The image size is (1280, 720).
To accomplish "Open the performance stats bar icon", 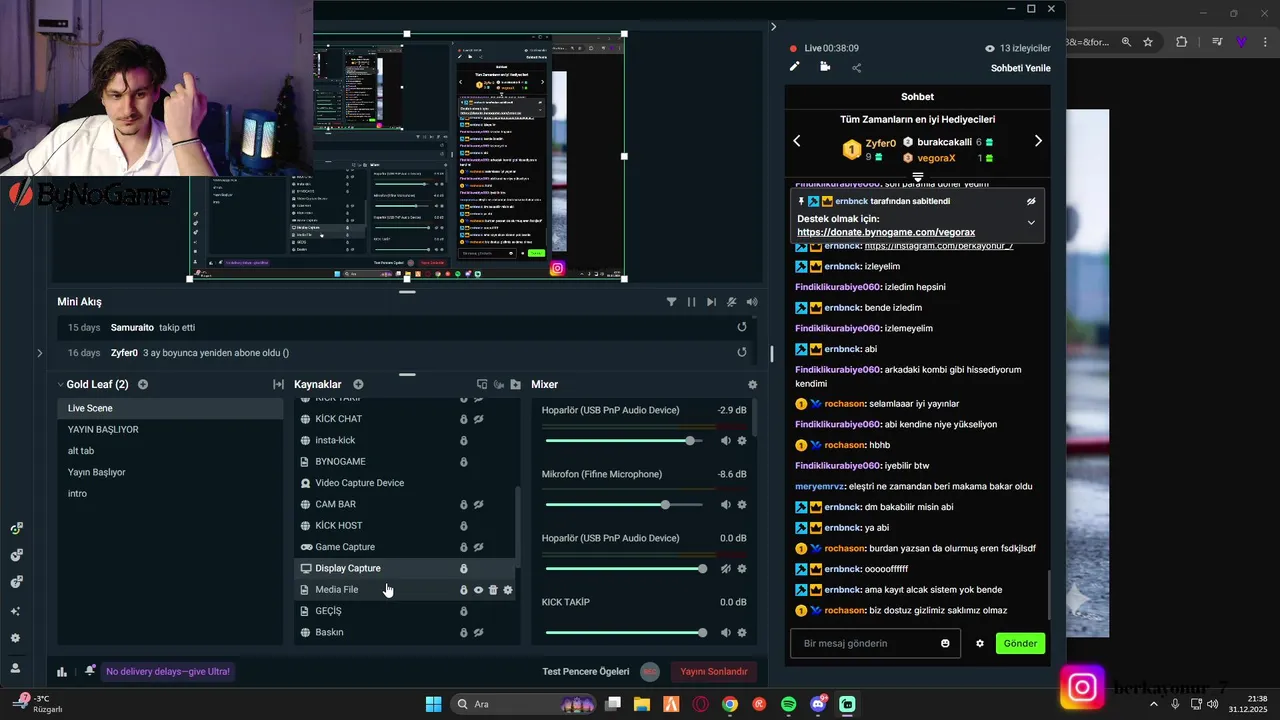I will pyautogui.click(x=62, y=672).
